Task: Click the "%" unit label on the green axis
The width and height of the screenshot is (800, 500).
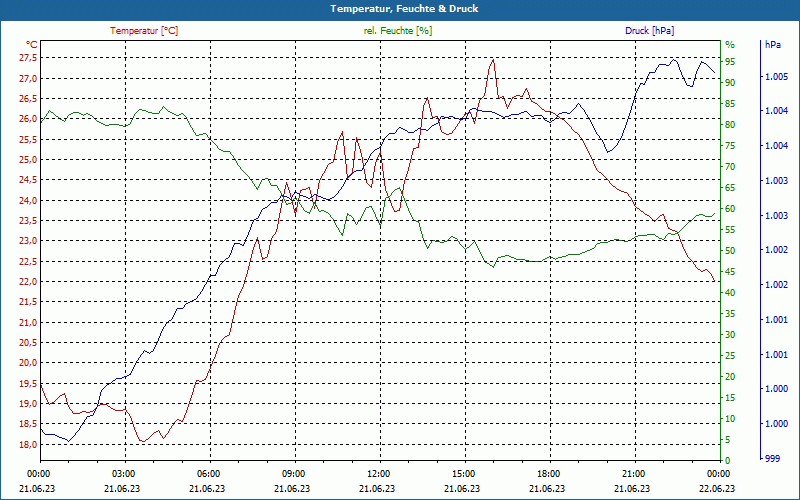Action: [x=730, y=45]
